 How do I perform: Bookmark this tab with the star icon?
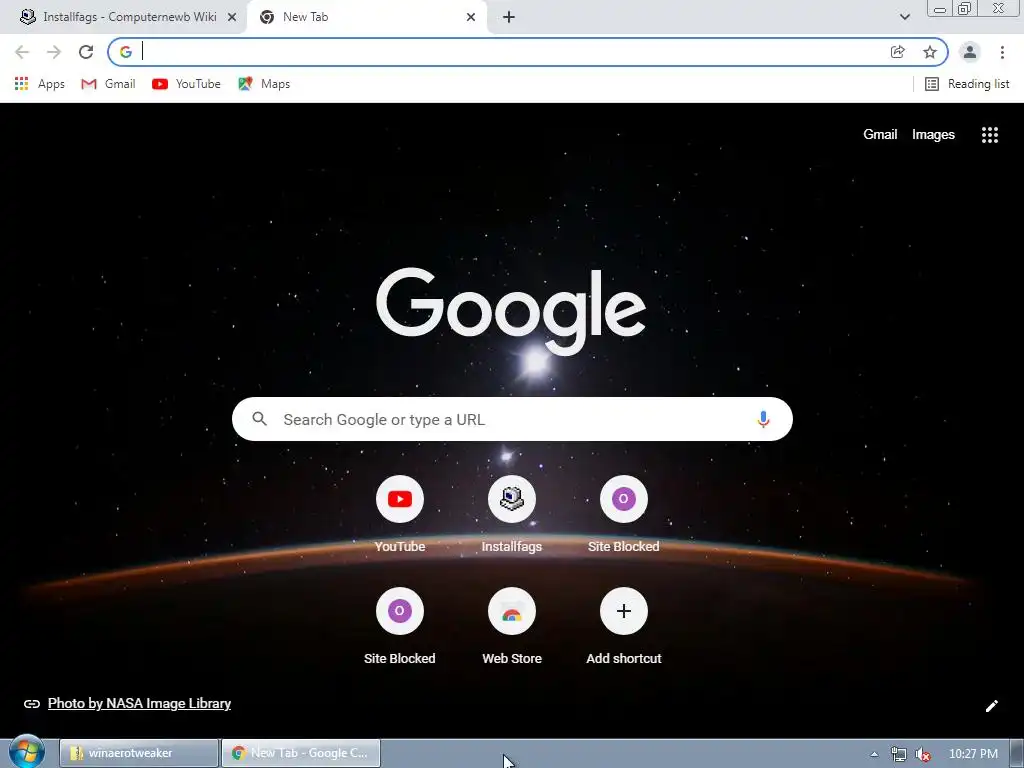[x=930, y=52]
